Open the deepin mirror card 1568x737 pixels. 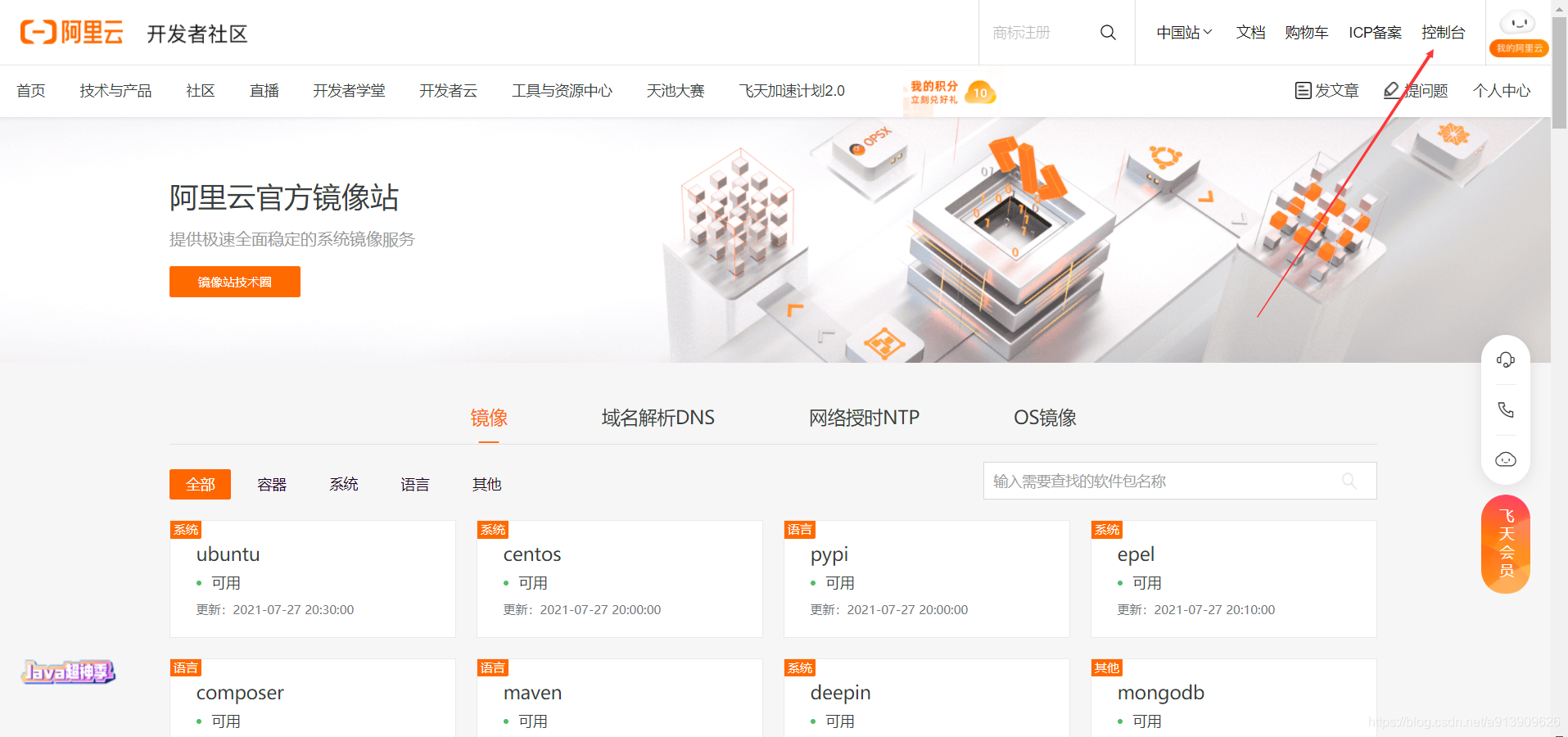click(927, 698)
